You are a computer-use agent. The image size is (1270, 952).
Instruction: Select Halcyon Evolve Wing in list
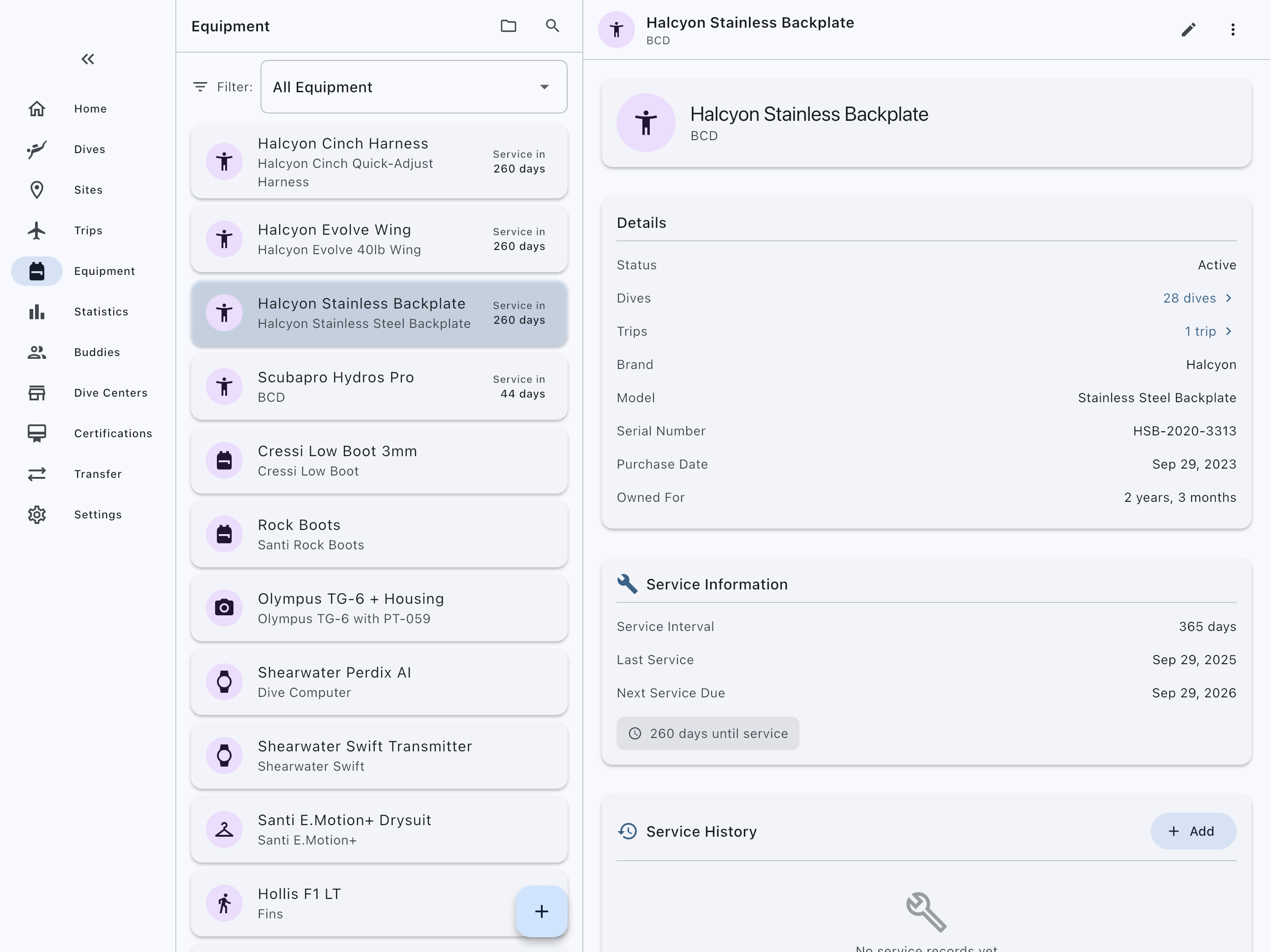(x=379, y=239)
